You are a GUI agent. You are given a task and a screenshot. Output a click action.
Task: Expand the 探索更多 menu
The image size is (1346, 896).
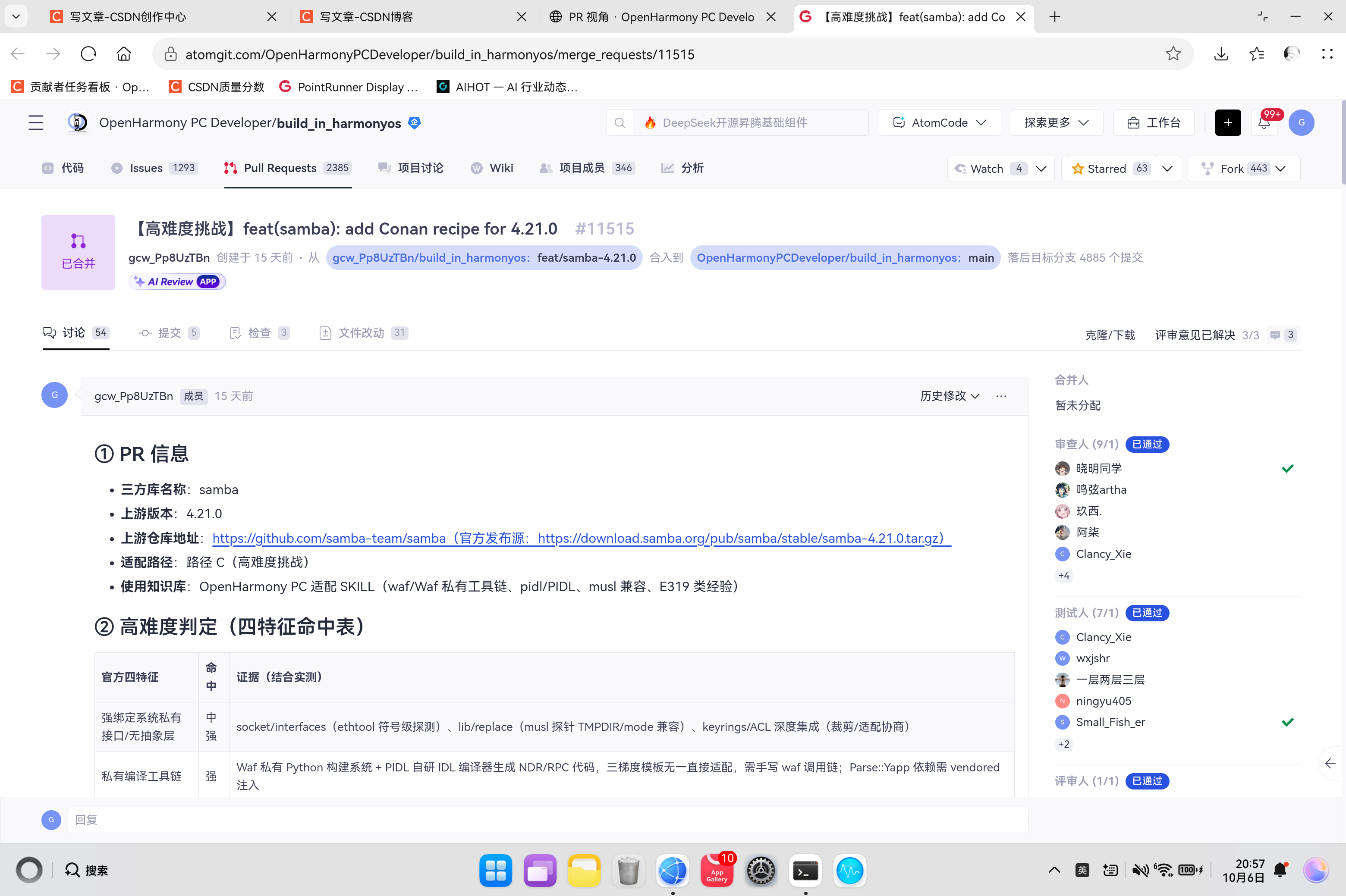(x=1056, y=123)
